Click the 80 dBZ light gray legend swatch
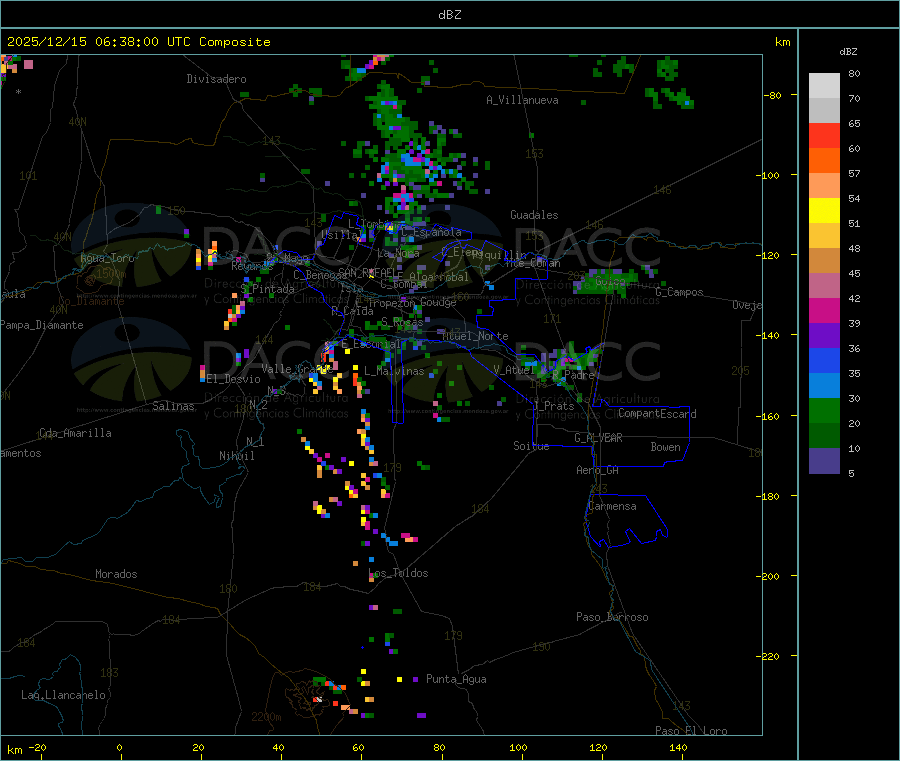Image resolution: width=900 pixels, height=761 pixels. (824, 85)
